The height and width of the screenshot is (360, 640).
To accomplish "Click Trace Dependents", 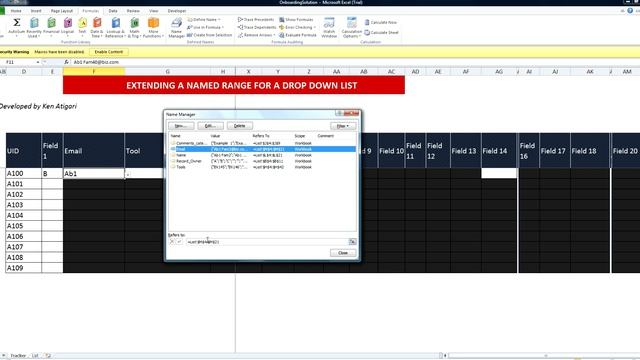I will [257, 27].
